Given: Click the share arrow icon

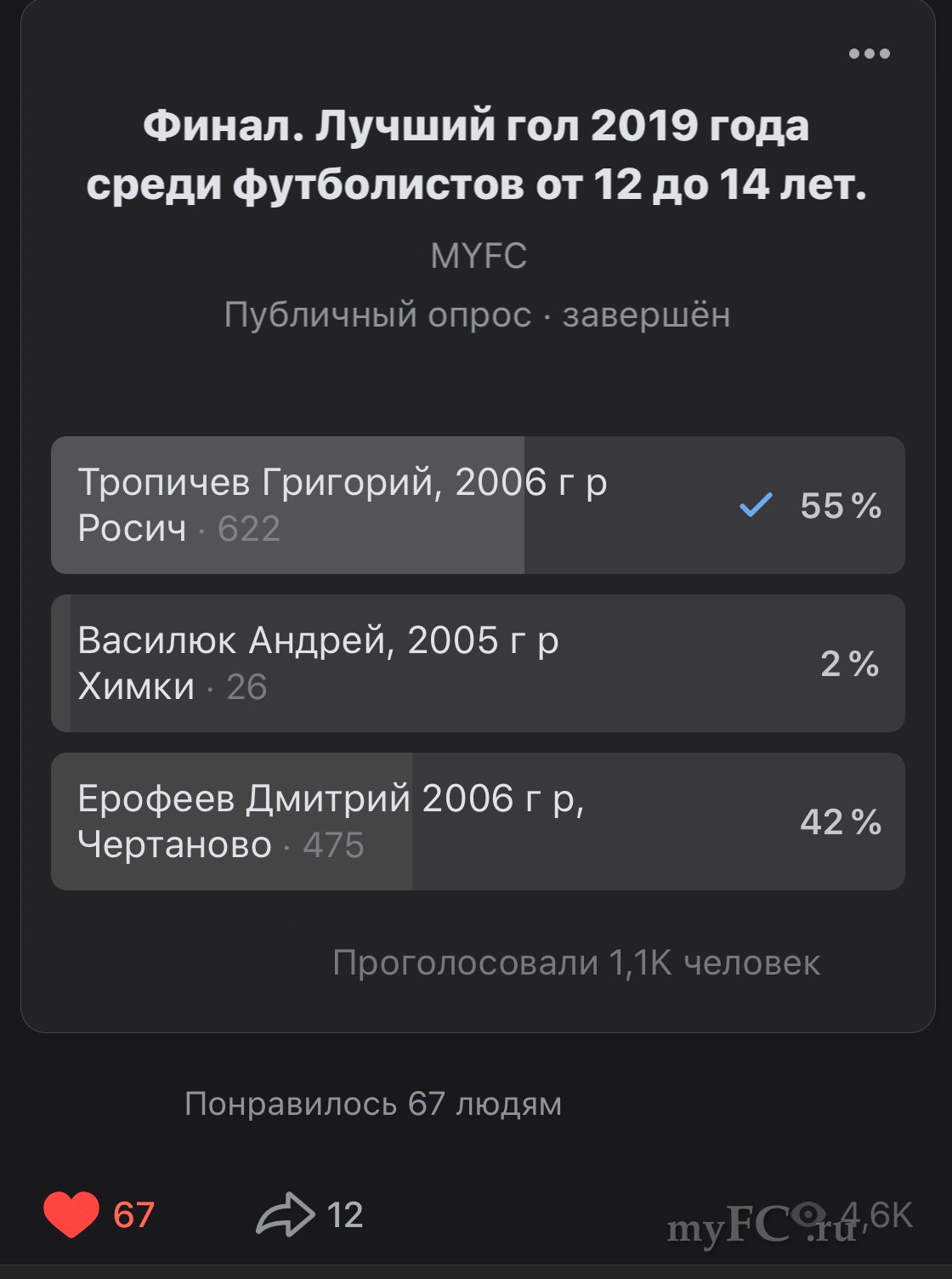Looking at the screenshot, I should click(285, 1214).
